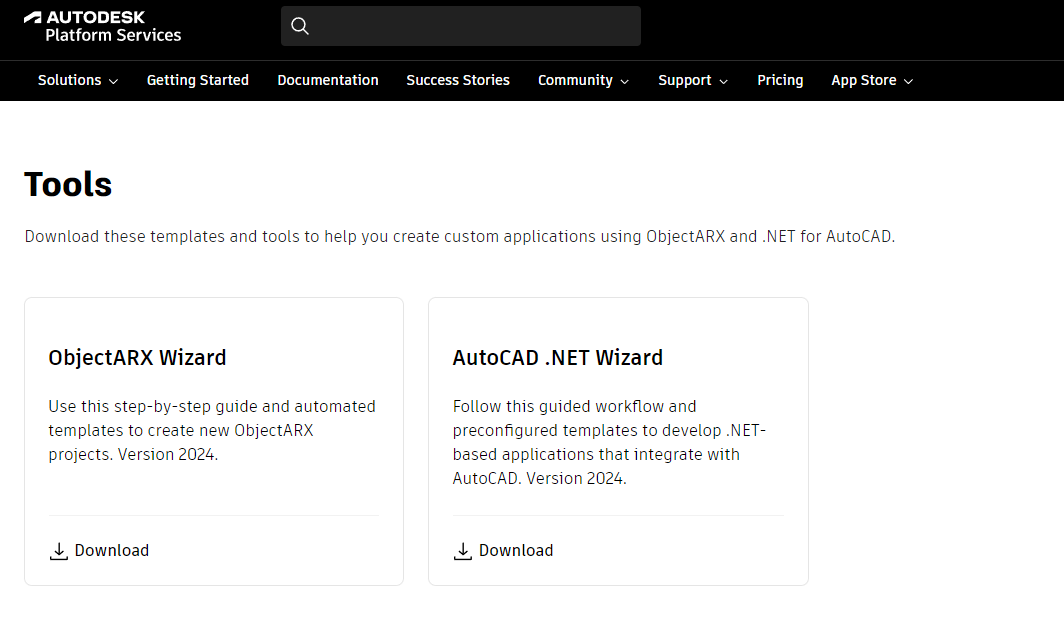1064x643 pixels.
Task: Click the search magnifier icon
Action: (x=301, y=26)
